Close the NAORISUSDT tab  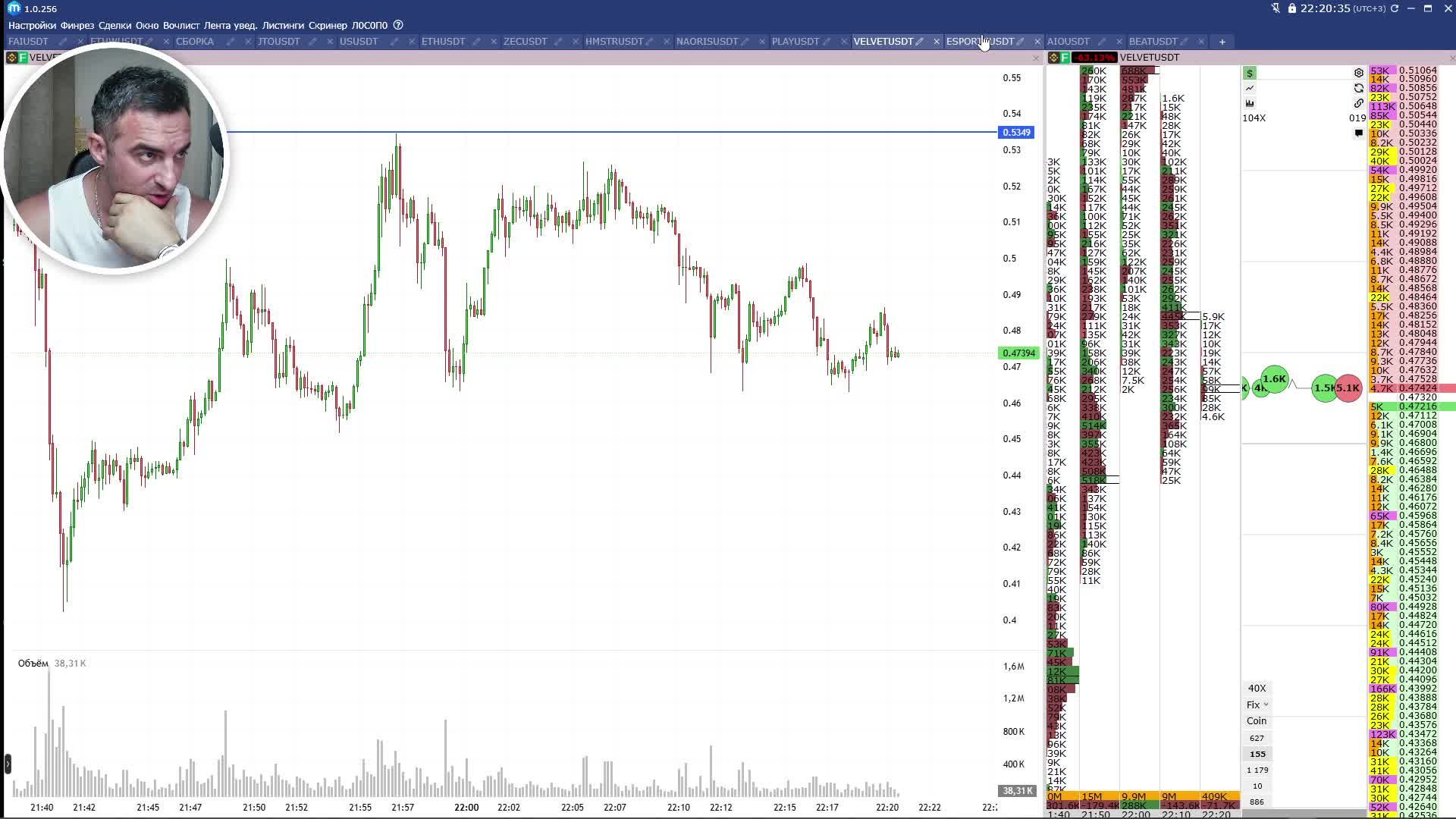pyautogui.click(x=762, y=42)
